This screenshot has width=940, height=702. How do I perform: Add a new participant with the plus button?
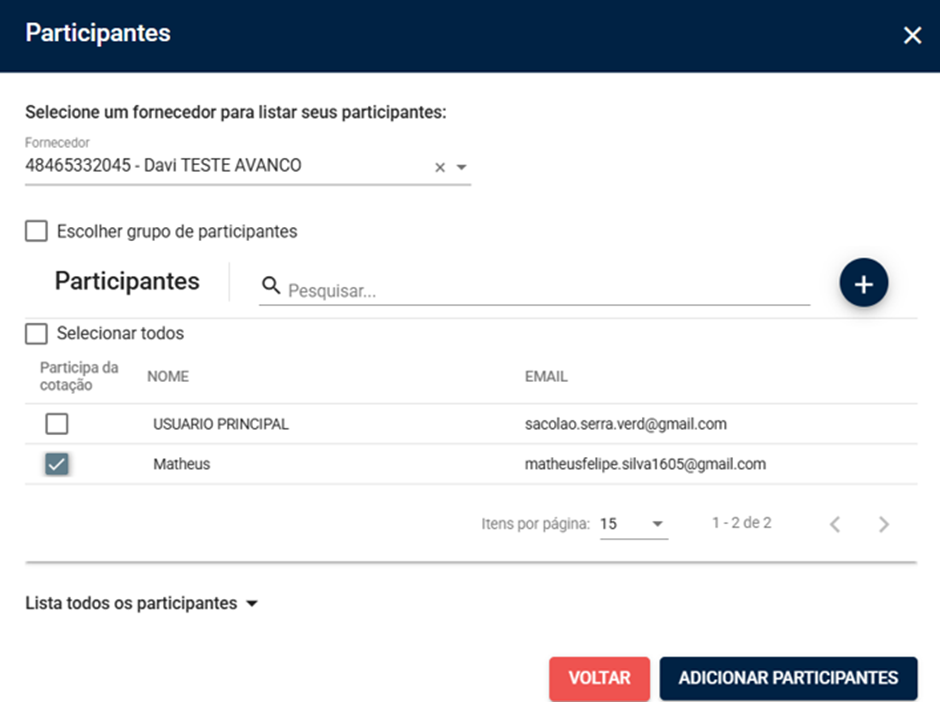tap(863, 283)
